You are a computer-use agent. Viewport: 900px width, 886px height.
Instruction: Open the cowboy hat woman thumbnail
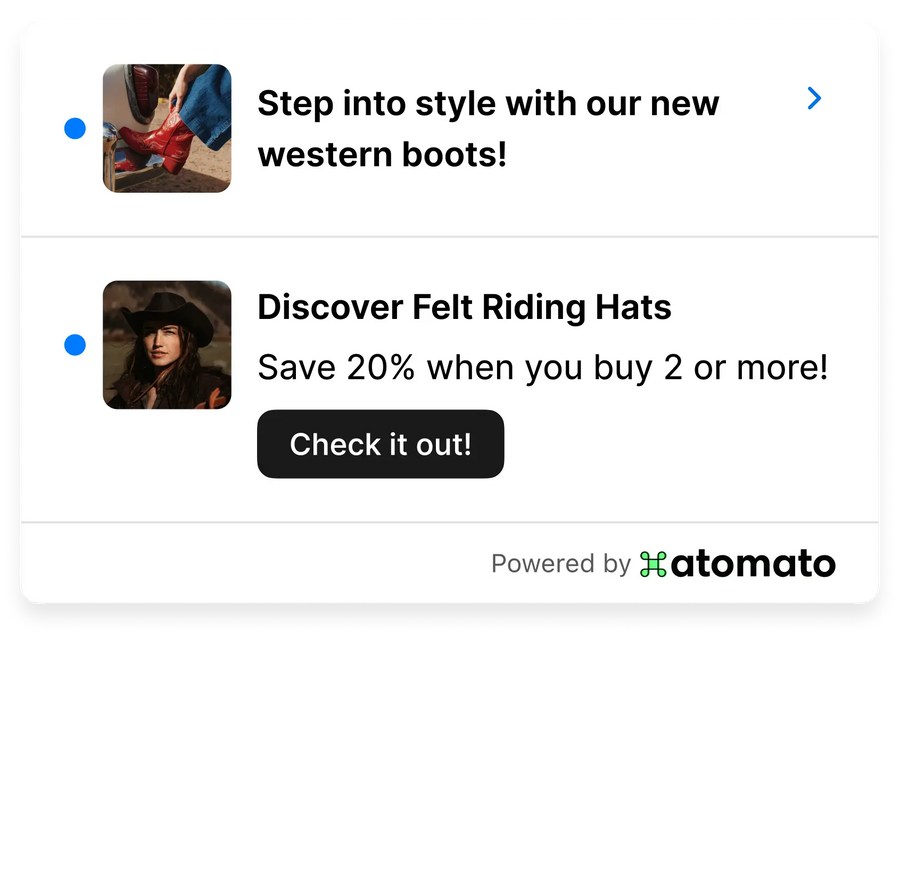(x=167, y=344)
